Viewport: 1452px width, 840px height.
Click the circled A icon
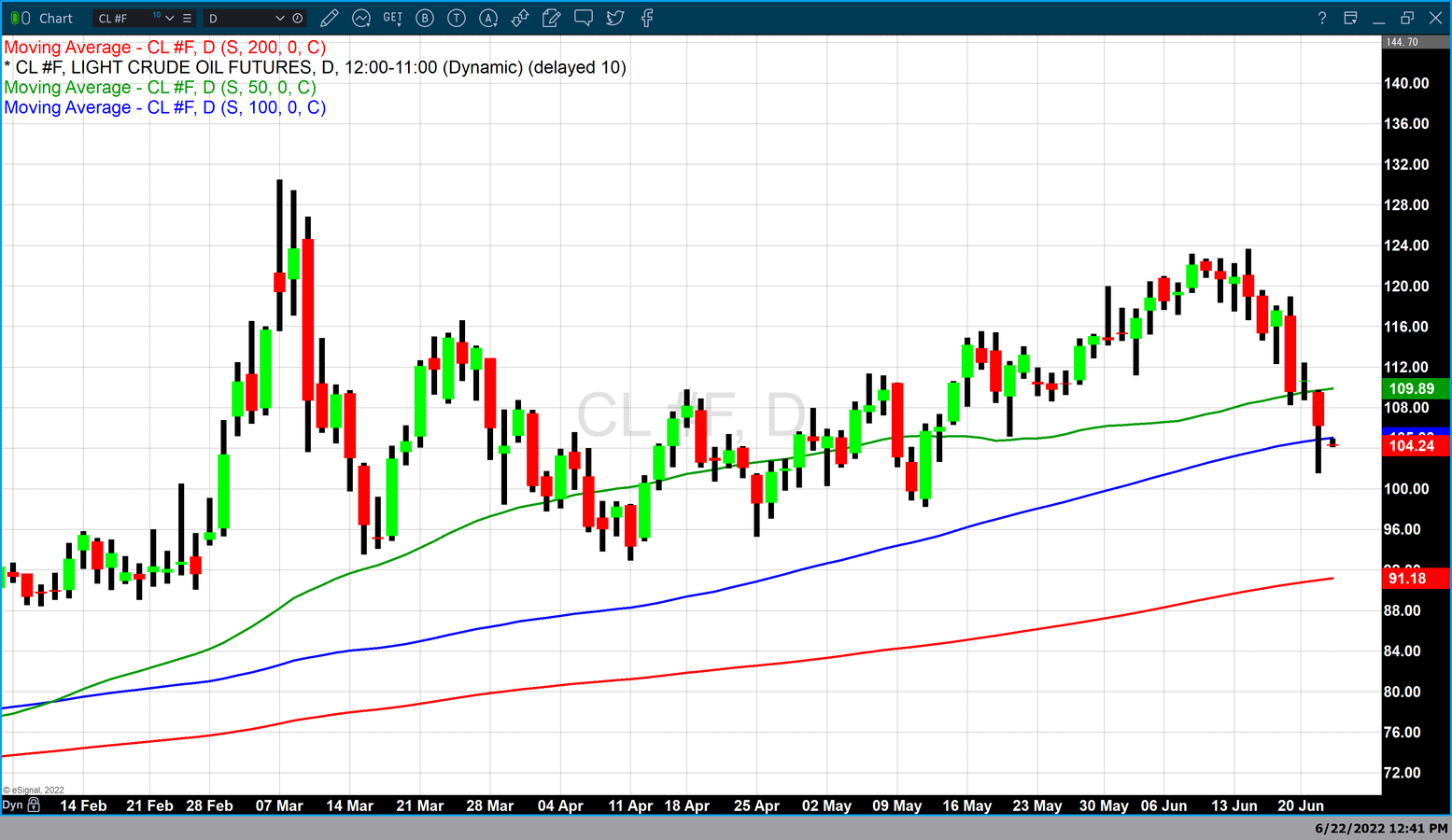point(488,18)
